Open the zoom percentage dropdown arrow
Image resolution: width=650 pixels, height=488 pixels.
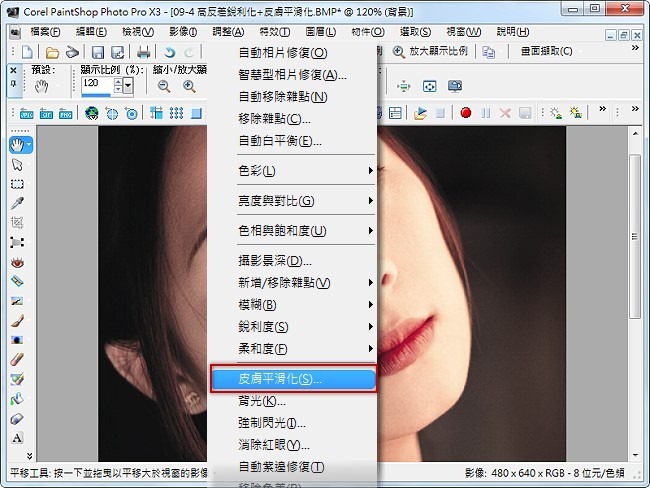(x=129, y=86)
